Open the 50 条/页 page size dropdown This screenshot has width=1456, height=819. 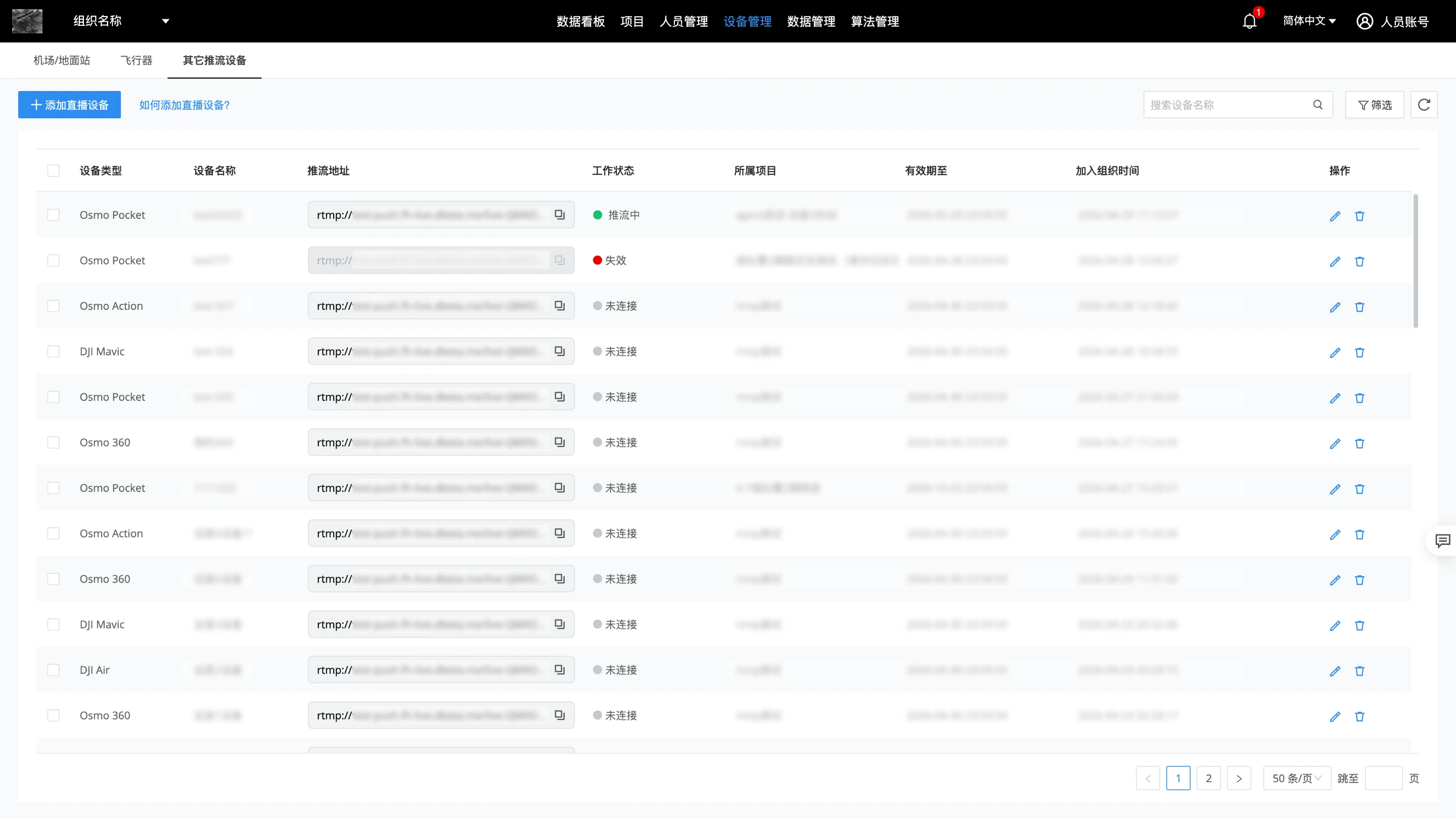[x=1297, y=779]
